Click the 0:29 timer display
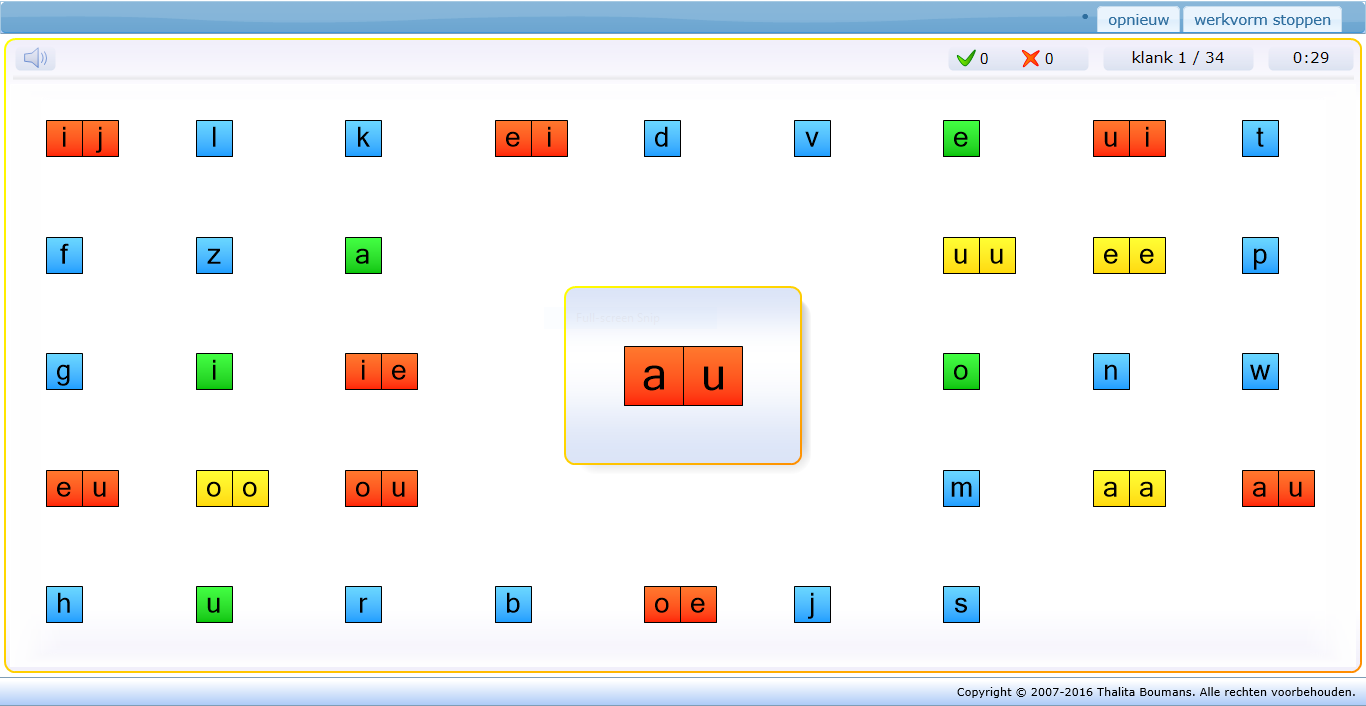This screenshot has height=706, width=1366. click(x=1311, y=58)
